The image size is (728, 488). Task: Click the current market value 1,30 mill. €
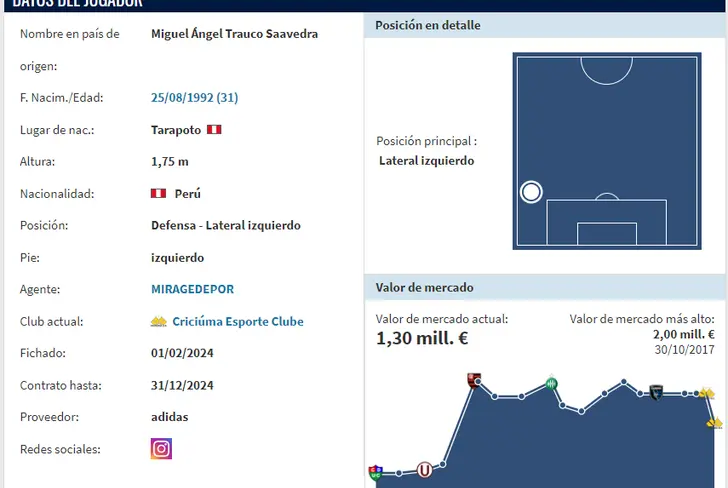click(422, 338)
